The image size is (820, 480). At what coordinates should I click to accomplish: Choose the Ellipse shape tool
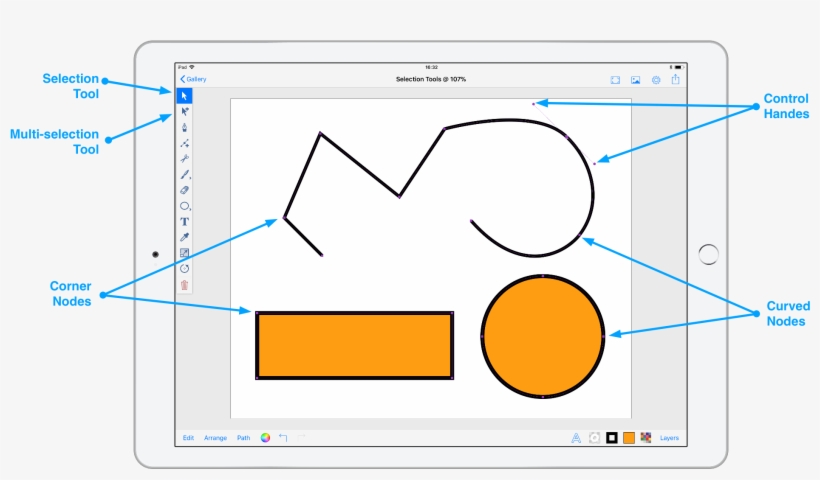pos(185,206)
